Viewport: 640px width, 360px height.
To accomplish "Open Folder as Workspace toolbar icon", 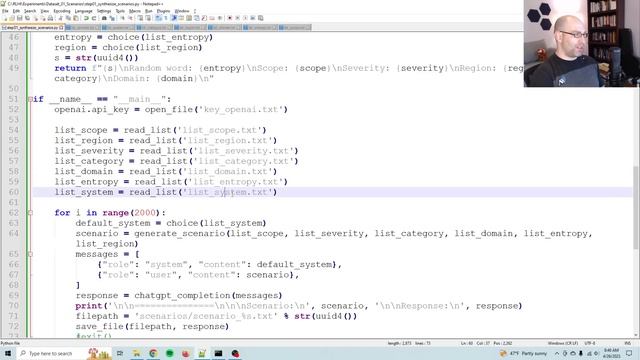I will pyautogui.click(x=211, y=18).
